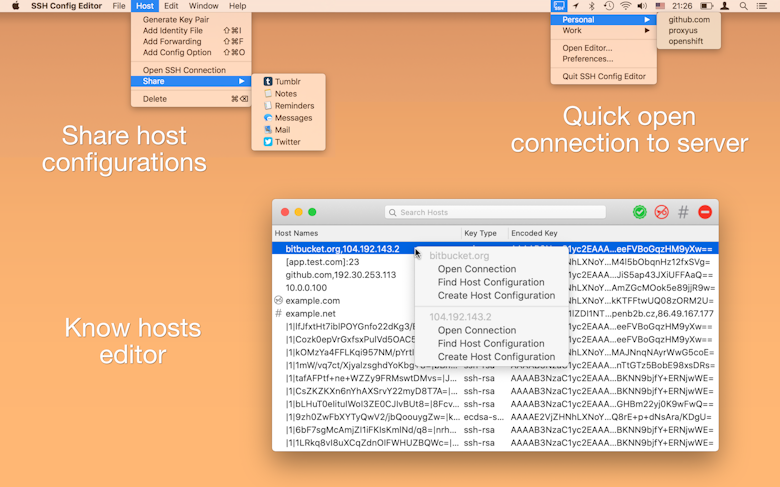
Task: Click the volume menu bar icon
Action: 642,6
